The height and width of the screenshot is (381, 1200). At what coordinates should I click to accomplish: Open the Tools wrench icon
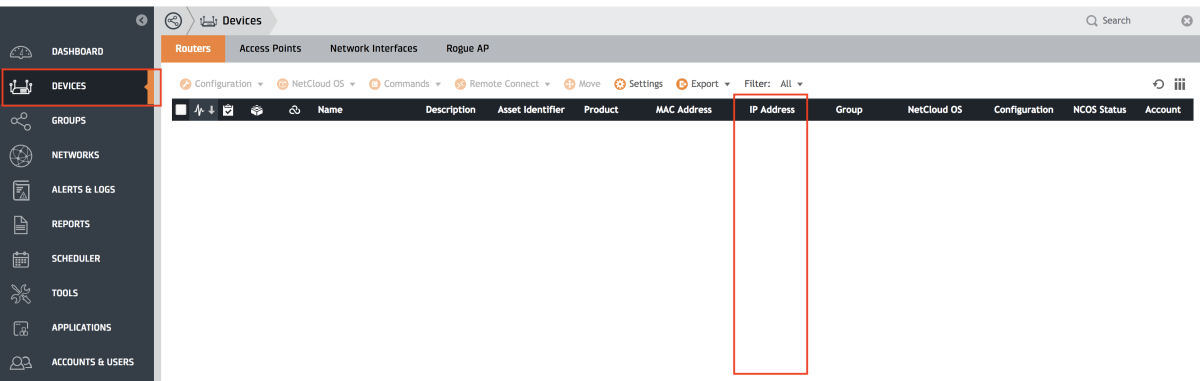[x=20, y=293]
